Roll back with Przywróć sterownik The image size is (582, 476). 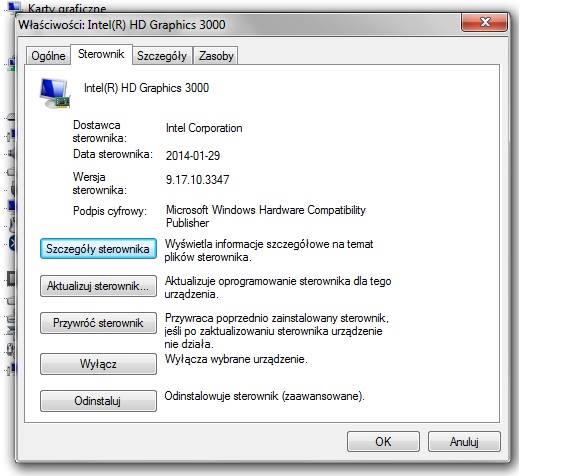[x=98, y=323]
